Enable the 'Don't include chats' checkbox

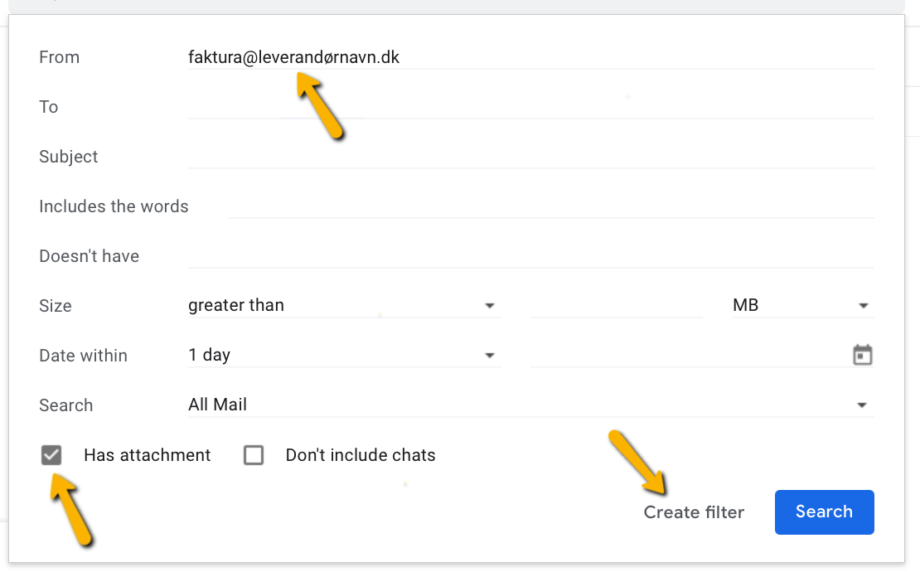pos(253,455)
